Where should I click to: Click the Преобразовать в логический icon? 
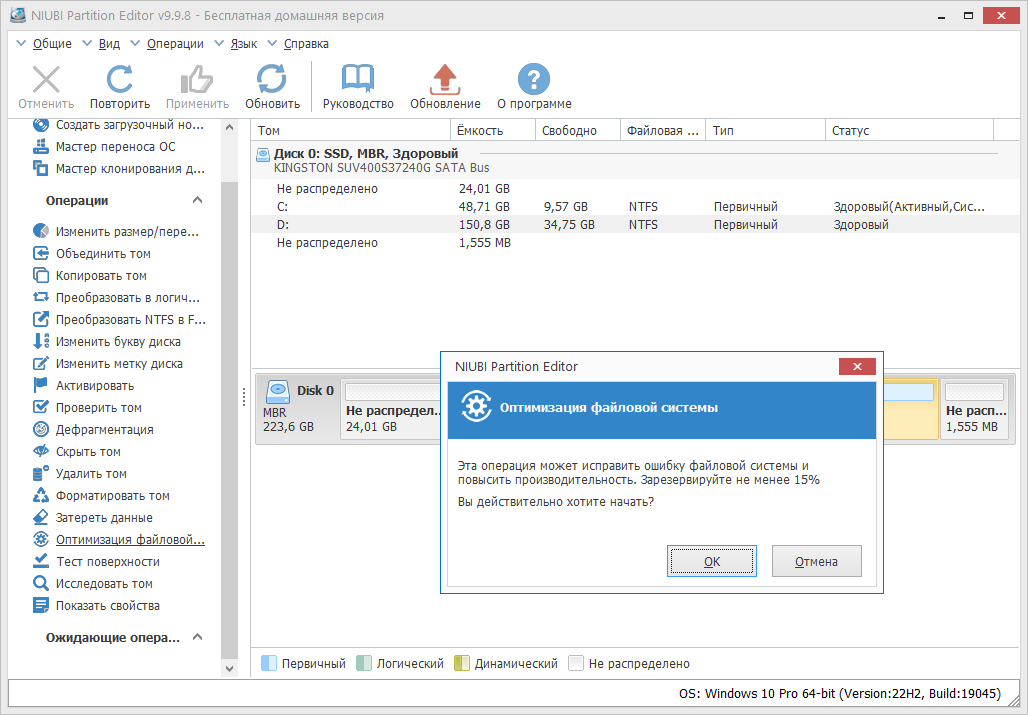click(x=41, y=297)
